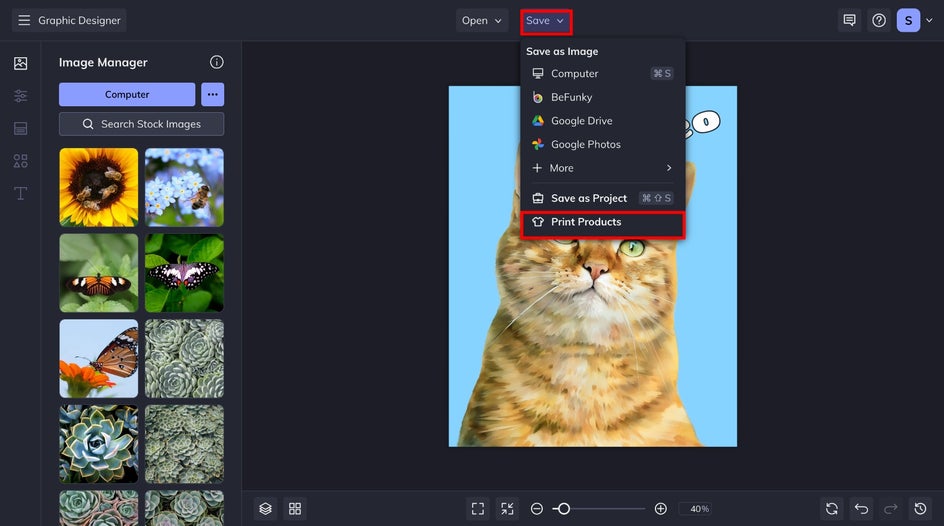Click the shrink to fit icon
Image resolution: width=944 pixels, height=526 pixels.
pos(508,509)
